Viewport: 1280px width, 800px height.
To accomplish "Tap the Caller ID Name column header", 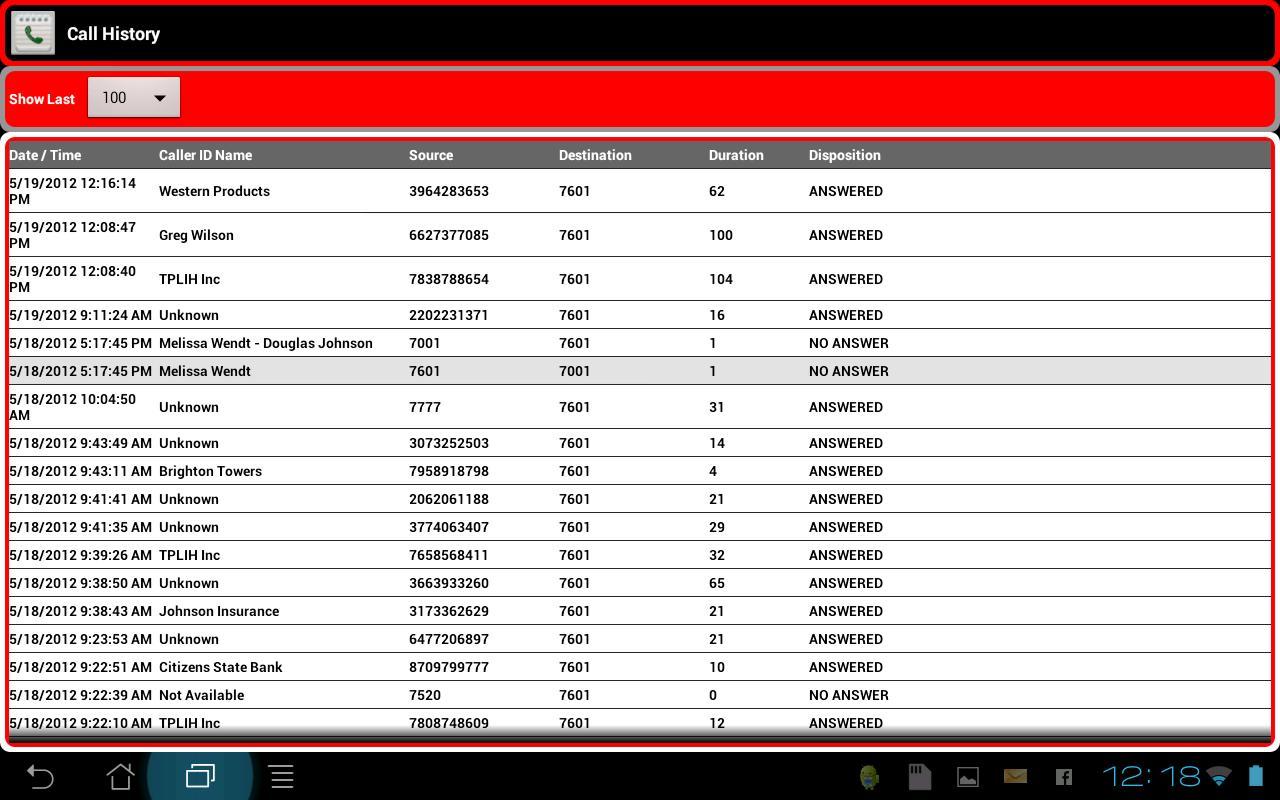I will (x=205, y=155).
